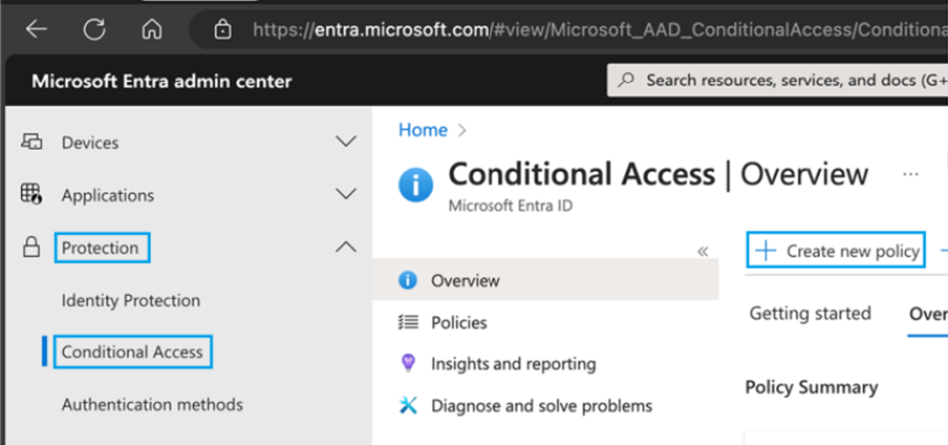
Task: Follow the Home breadcrumb link
Action: 422,130
